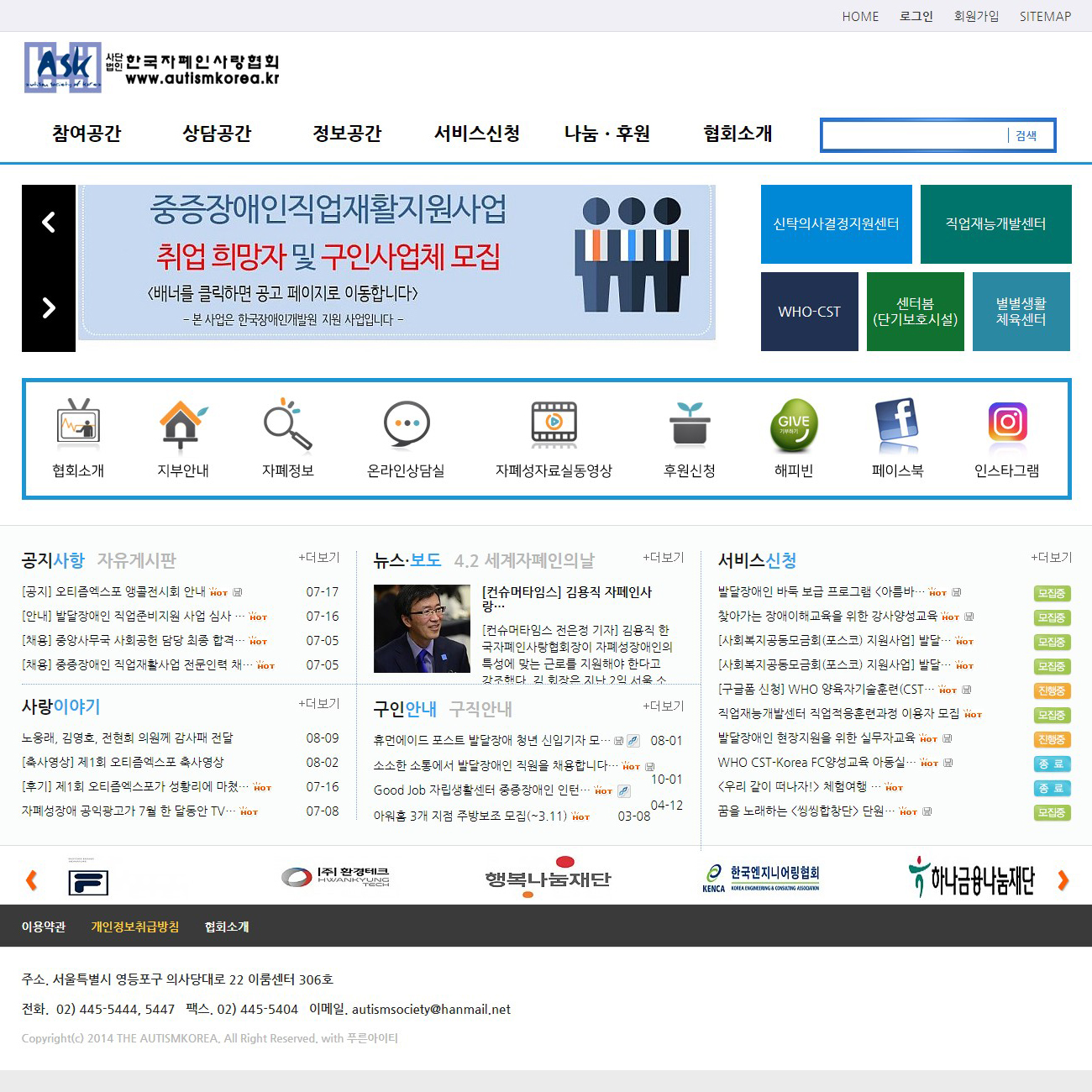Switch to the 자유게시판 tab
Screen dimensions: 1092x1092
(137, 560)
